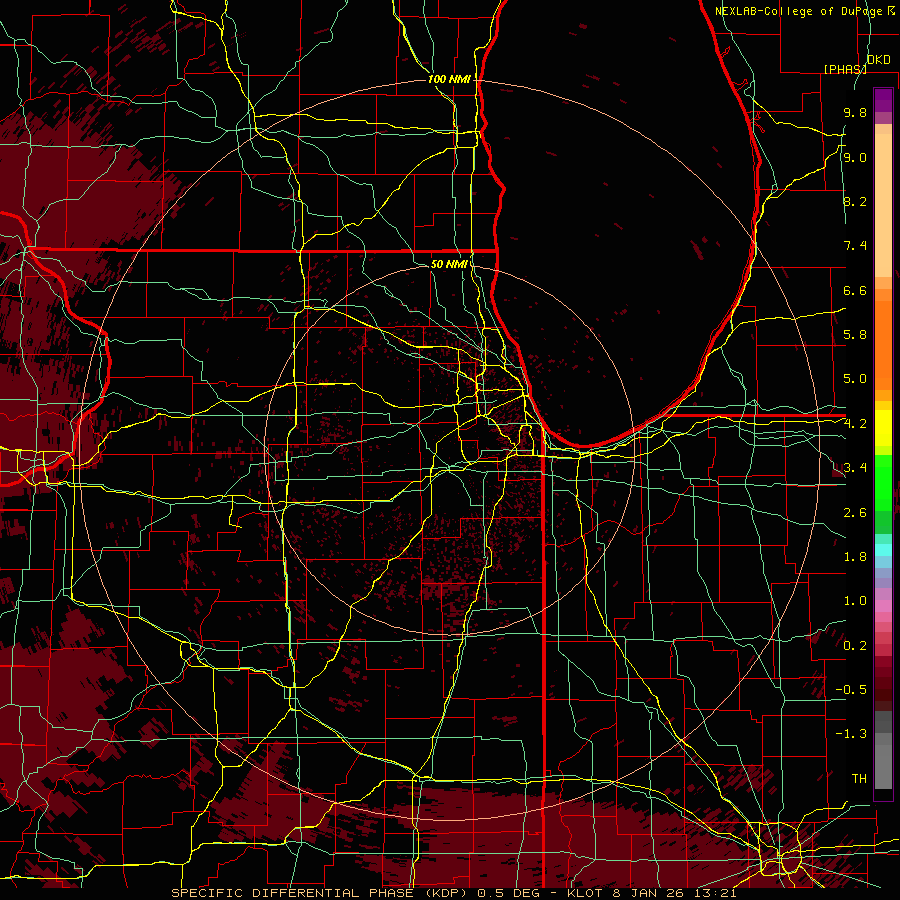The width and height of the screenshot is (900, 900).
Task: Click the 5.0 legend value
Action: click(x=855, y=379)
